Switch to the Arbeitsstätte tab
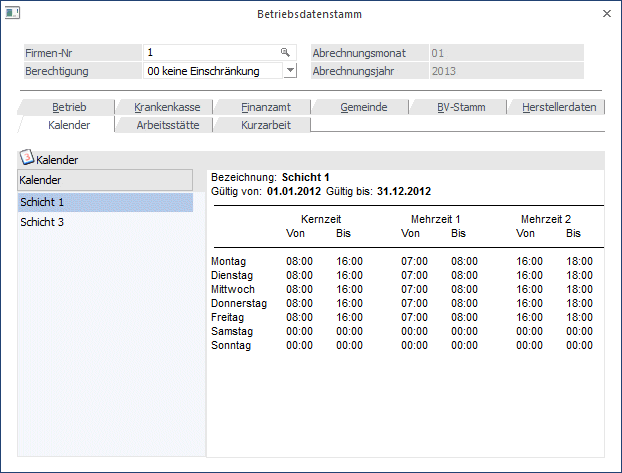 (x=166, y=125)
